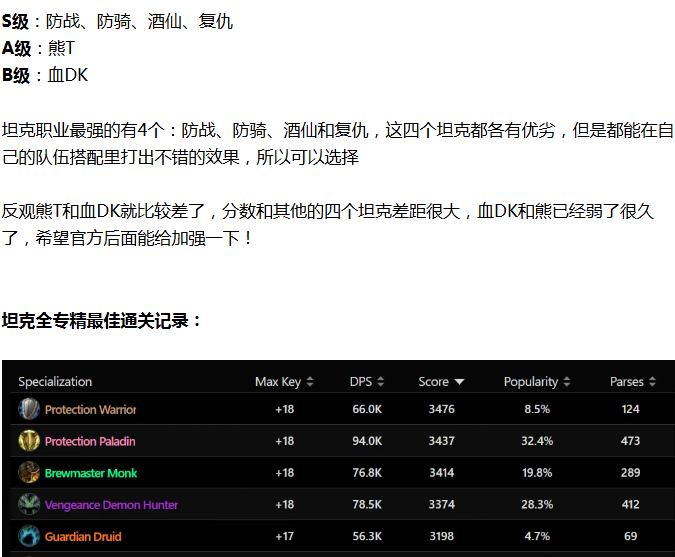Click the Guardian Druid spec icon
This screenshot has height=557, width=675.
pyautogui.click(x=29, y=537)
